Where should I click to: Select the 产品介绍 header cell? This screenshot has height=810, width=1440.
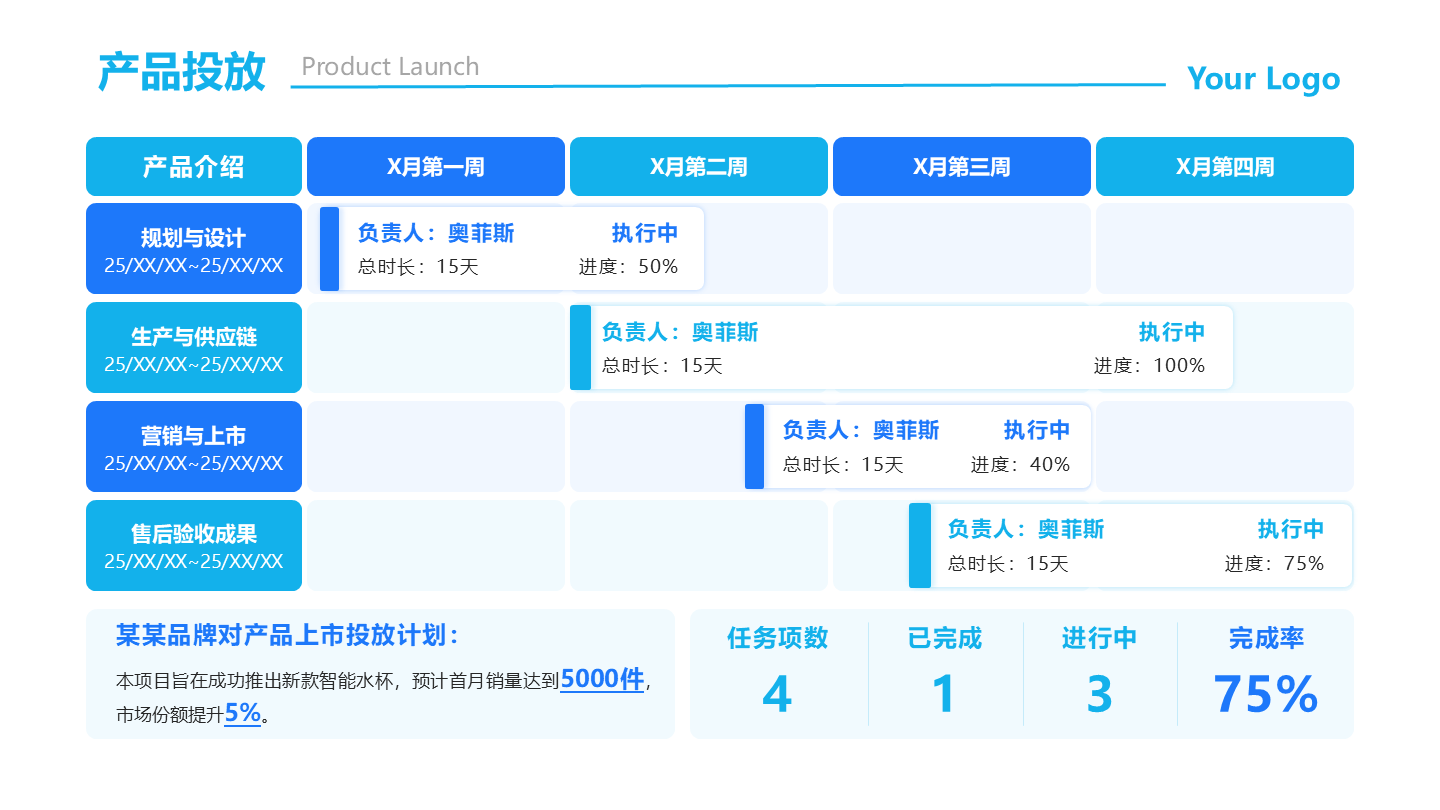pos(194,167)
